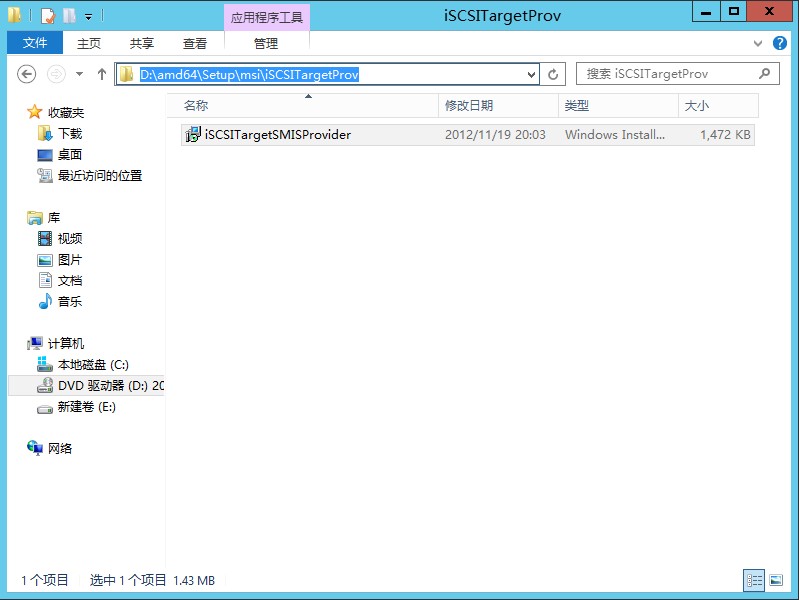Image resolution: width=799 pixels, height=600 pixels.
Task: Click the new folder quick access icon
Action: click(x=69, y=16)
